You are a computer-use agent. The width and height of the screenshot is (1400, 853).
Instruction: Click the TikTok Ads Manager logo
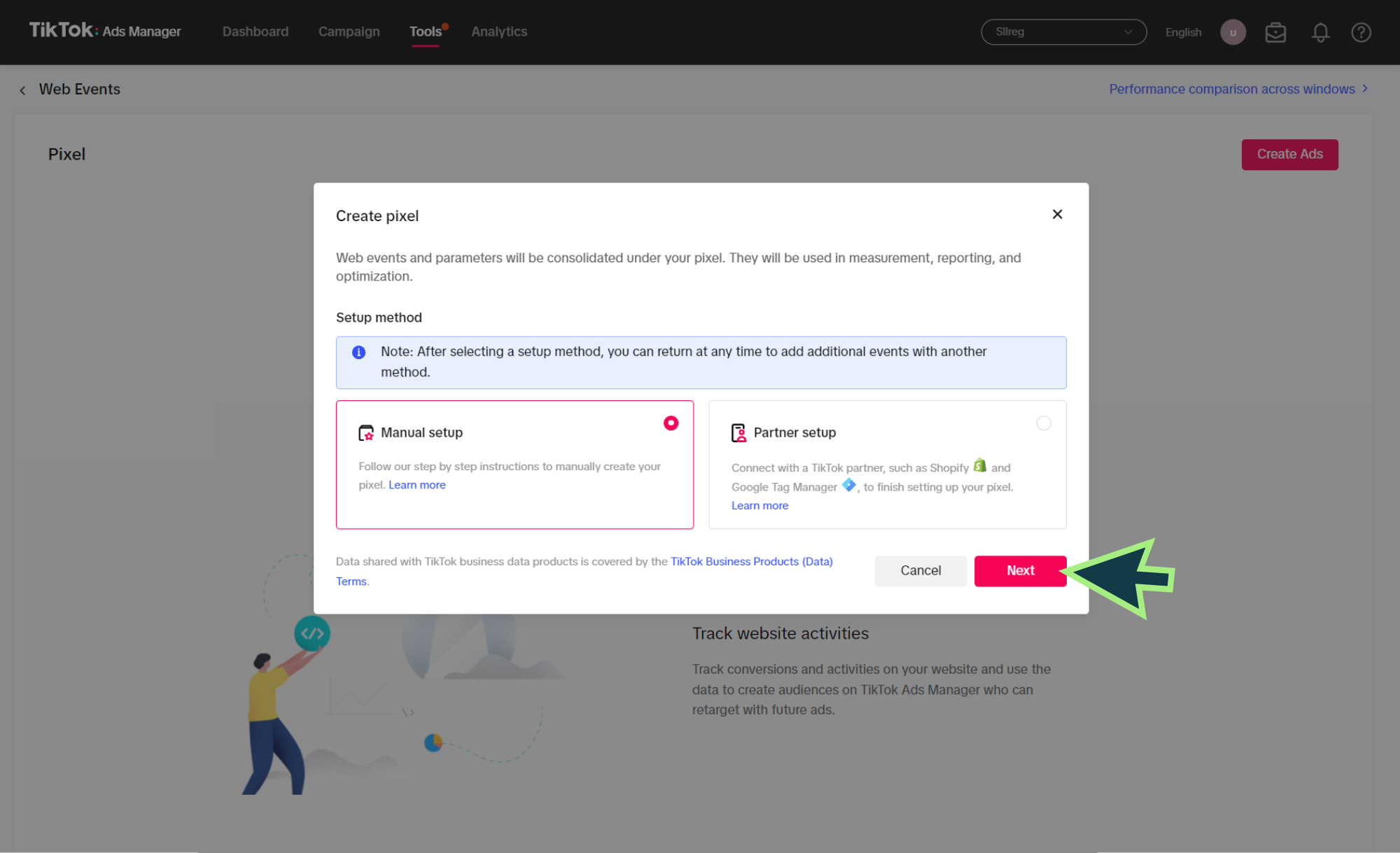point(105,31)
